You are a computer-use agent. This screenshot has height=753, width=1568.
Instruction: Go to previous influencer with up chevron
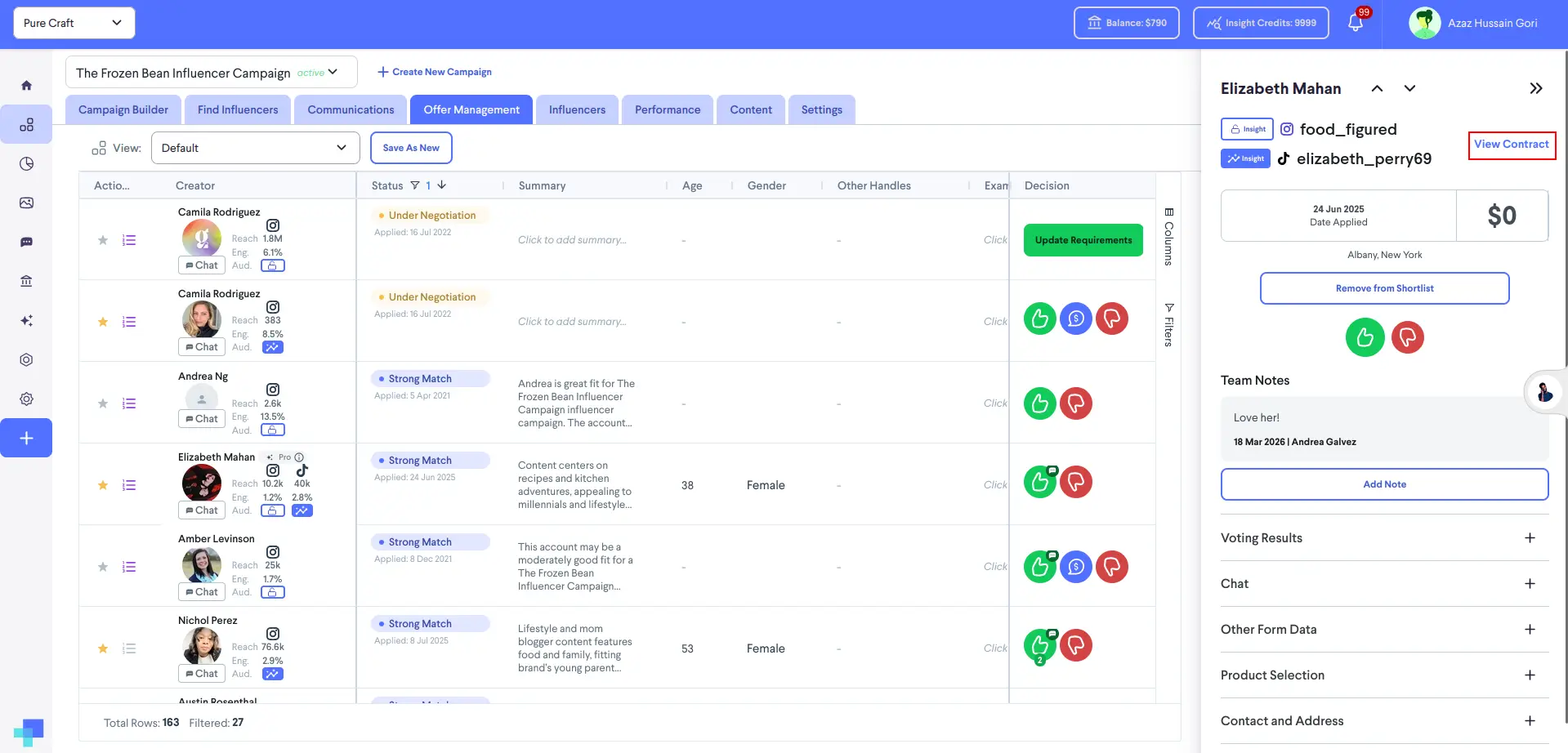(x=1377, y=88)
